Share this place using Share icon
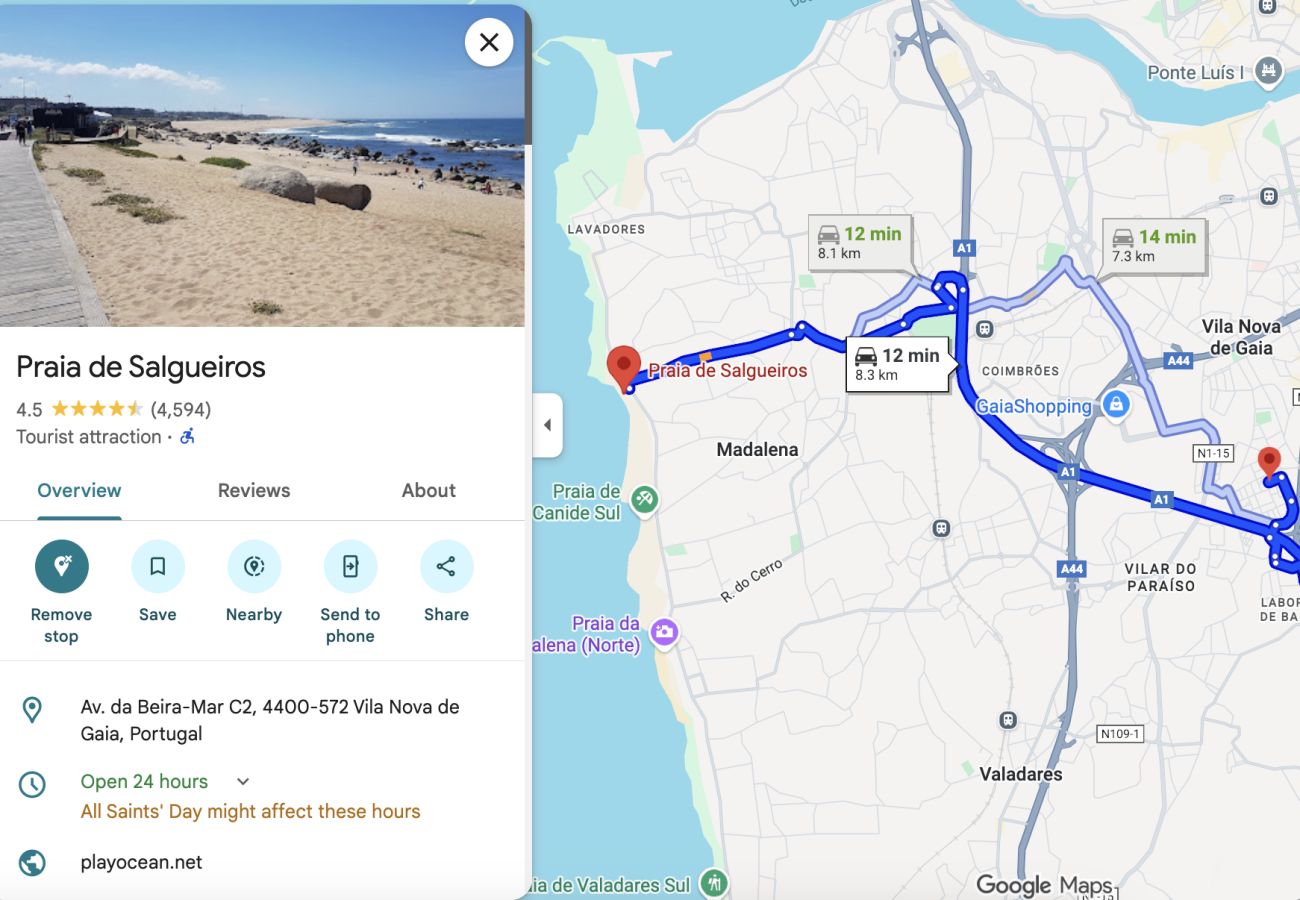 pyautogui.click(x=446, y=567)
